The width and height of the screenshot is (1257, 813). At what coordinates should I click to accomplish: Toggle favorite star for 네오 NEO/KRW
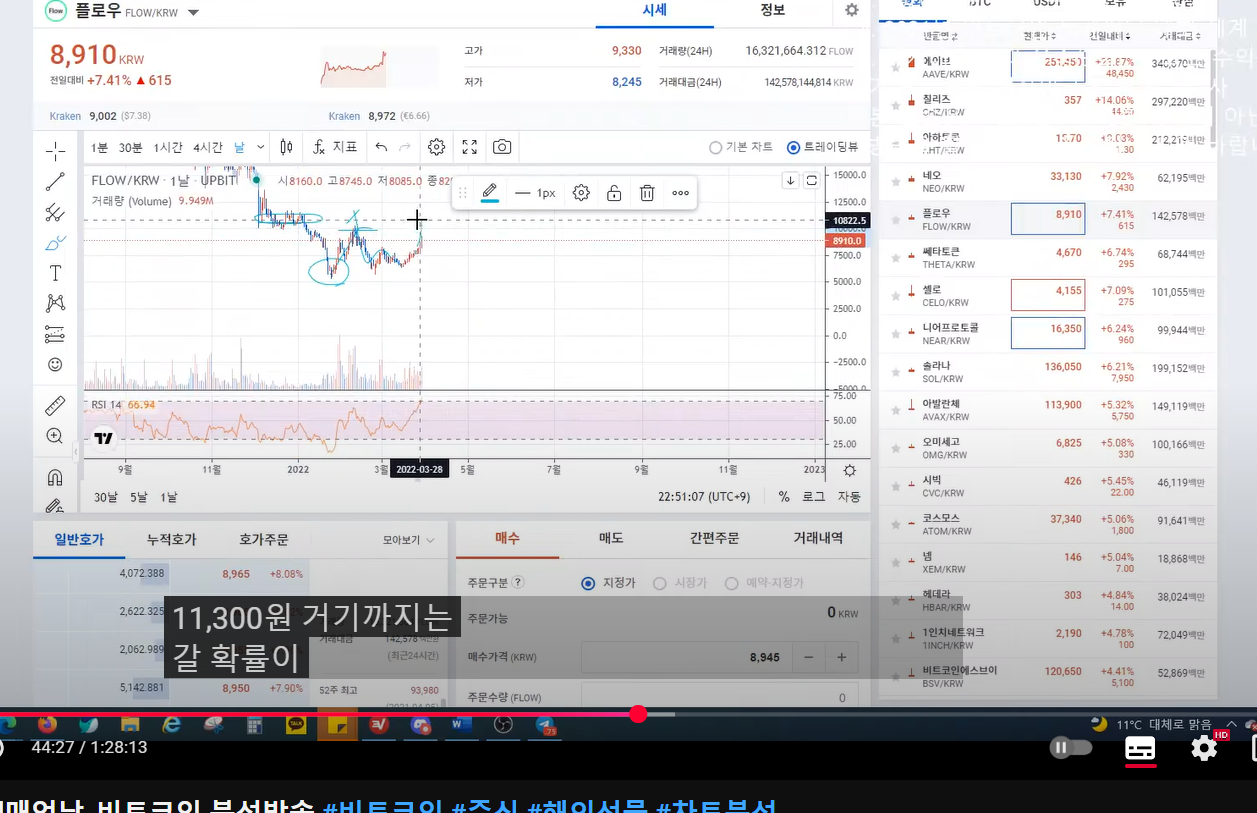tap(896, 181)
